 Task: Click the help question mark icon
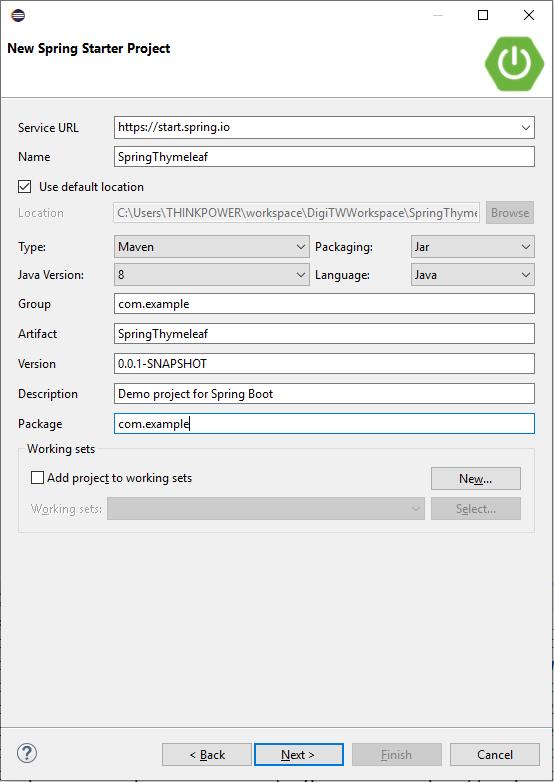(x=27, y=753)
